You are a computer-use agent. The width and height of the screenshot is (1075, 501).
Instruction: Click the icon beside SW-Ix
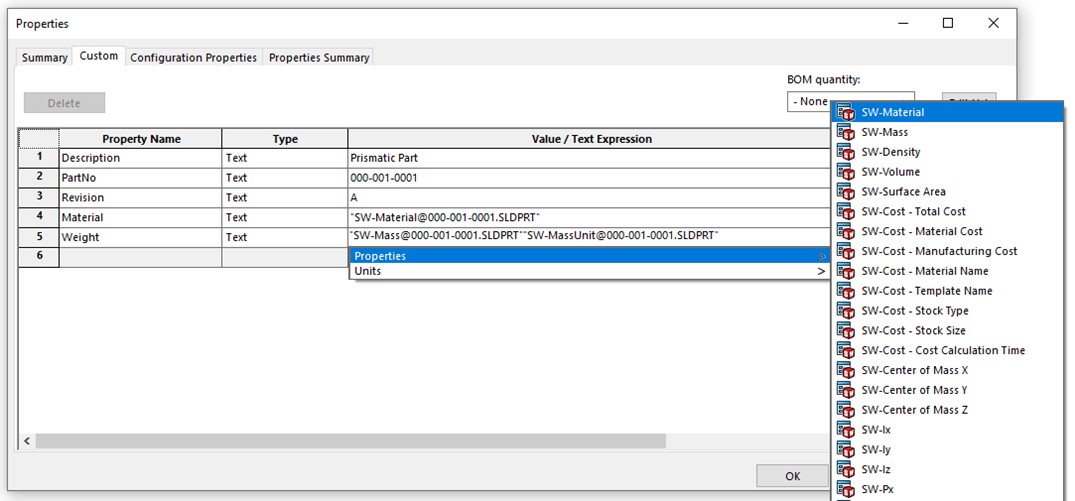846,430
